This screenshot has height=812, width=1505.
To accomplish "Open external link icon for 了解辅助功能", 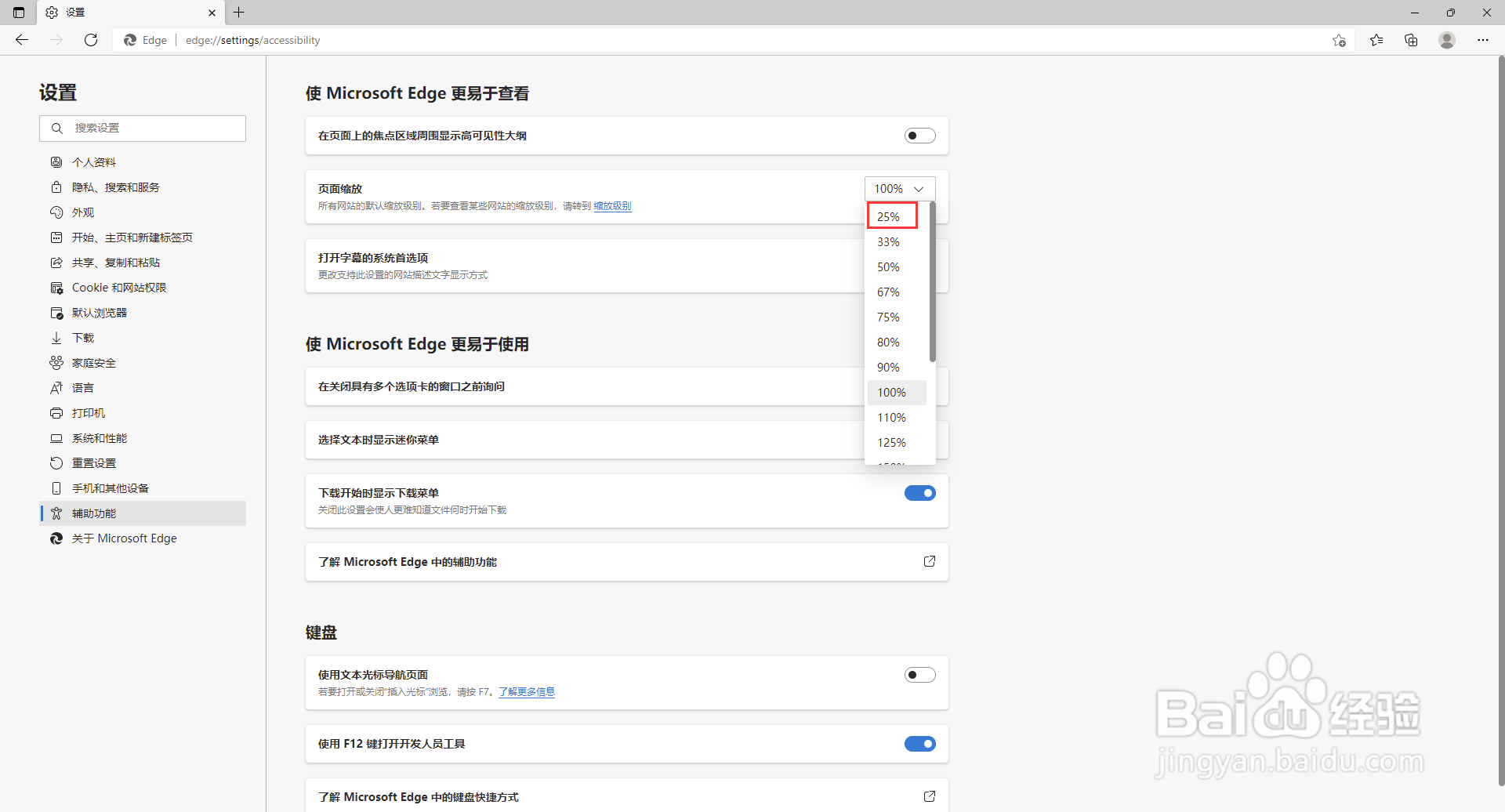I will coord(930,561).
